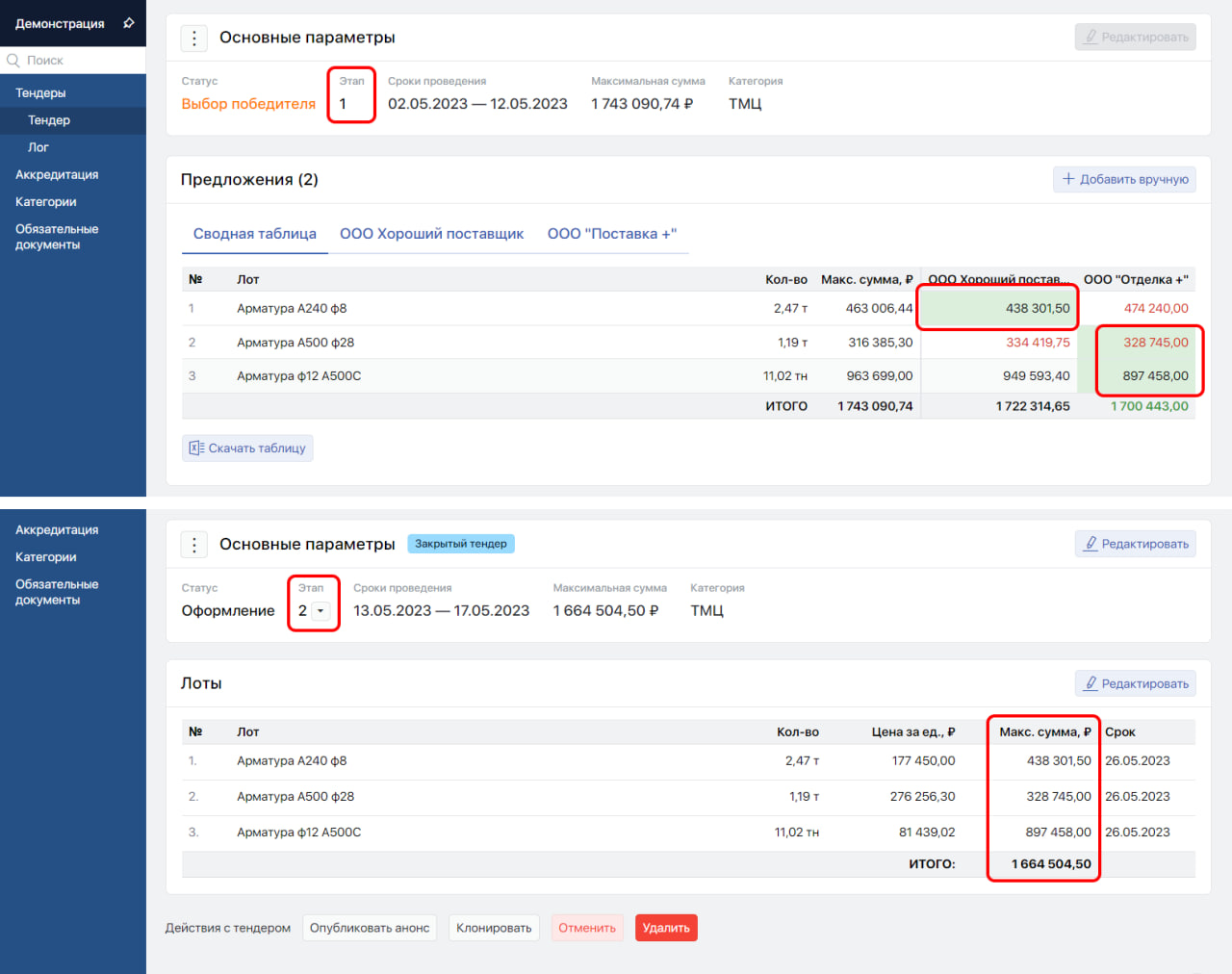Open the ООО "Поставка +" tab
This screenshot has height=974, width=1232.
[611, 234]
